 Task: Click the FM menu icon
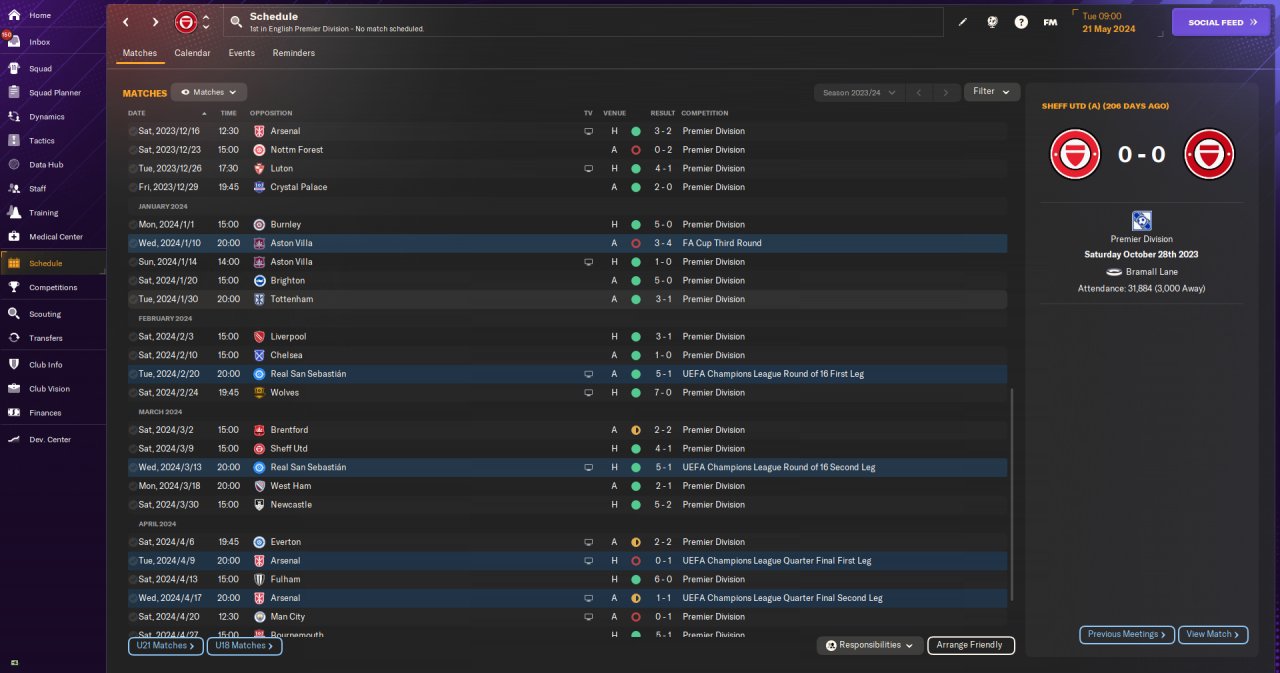1050,22
